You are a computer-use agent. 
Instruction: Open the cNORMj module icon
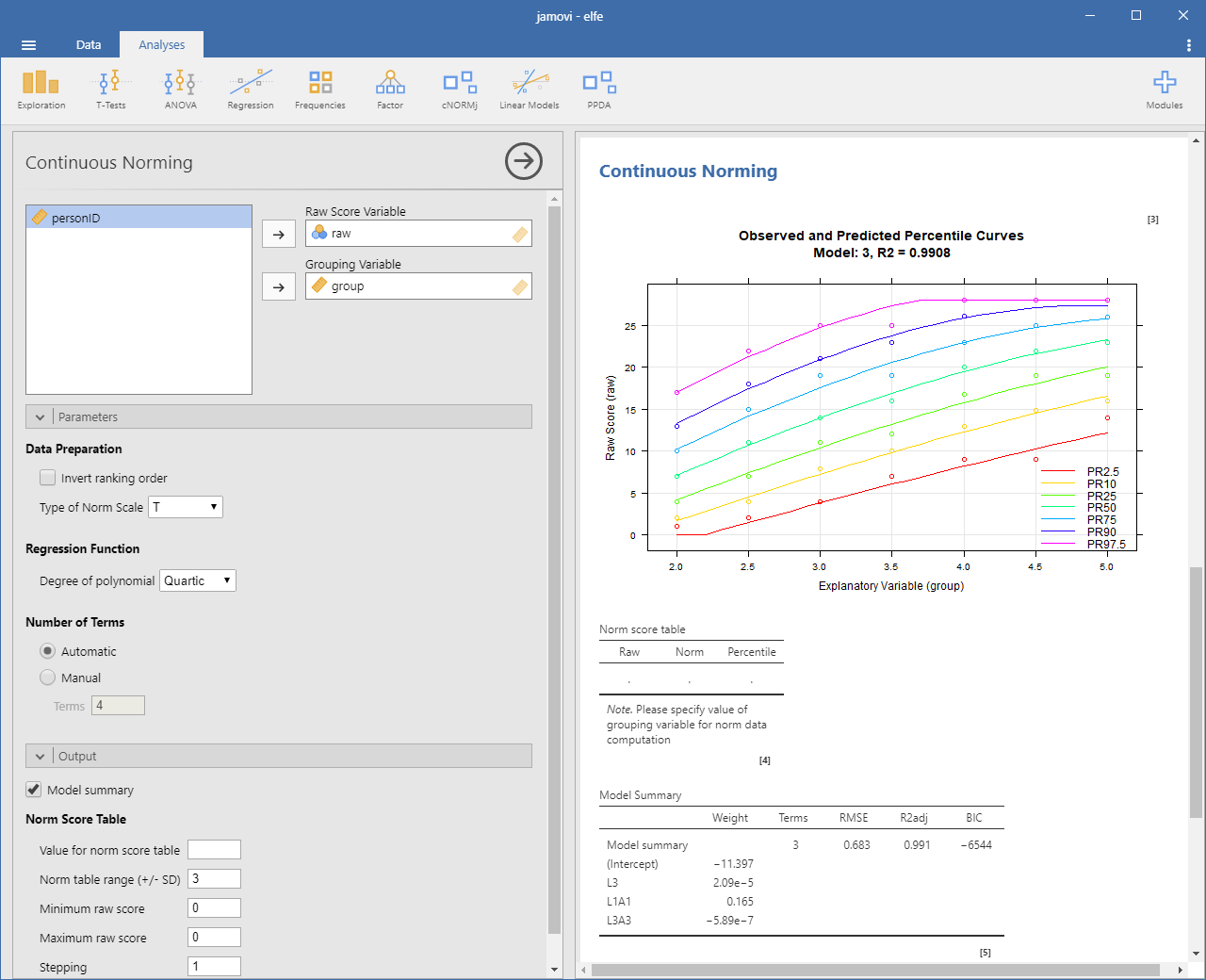point(460,90)
